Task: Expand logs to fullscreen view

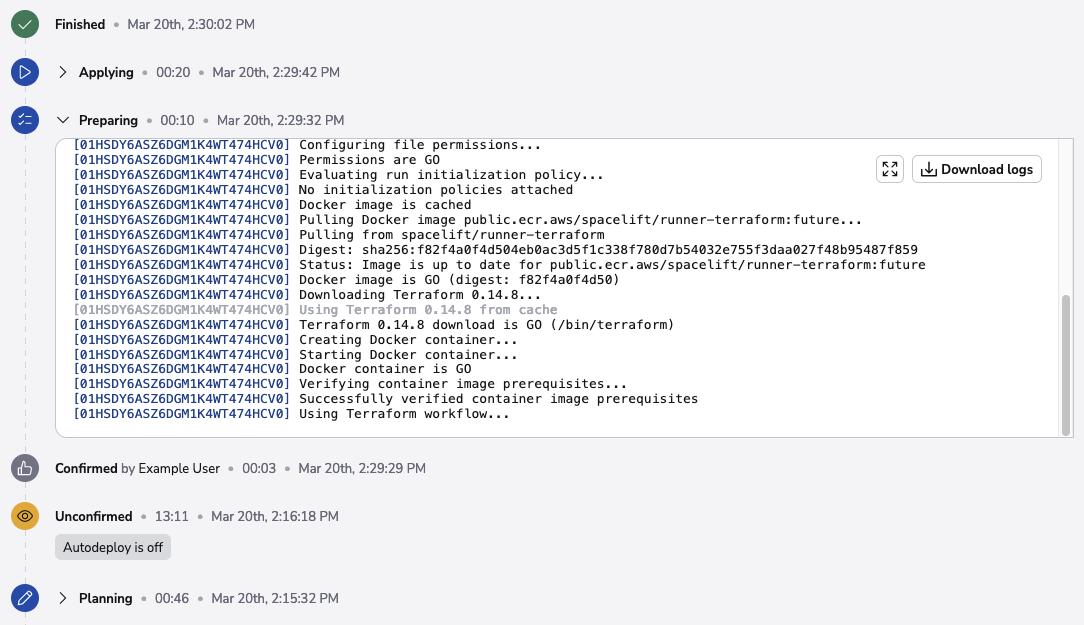Action: (890, 169)
